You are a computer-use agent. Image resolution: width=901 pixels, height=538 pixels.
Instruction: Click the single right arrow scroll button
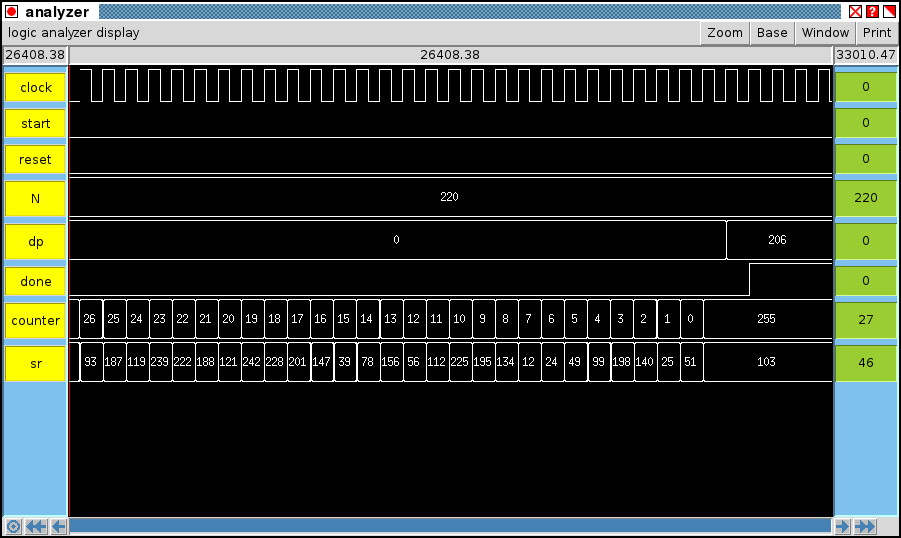[x=842, y=527]
